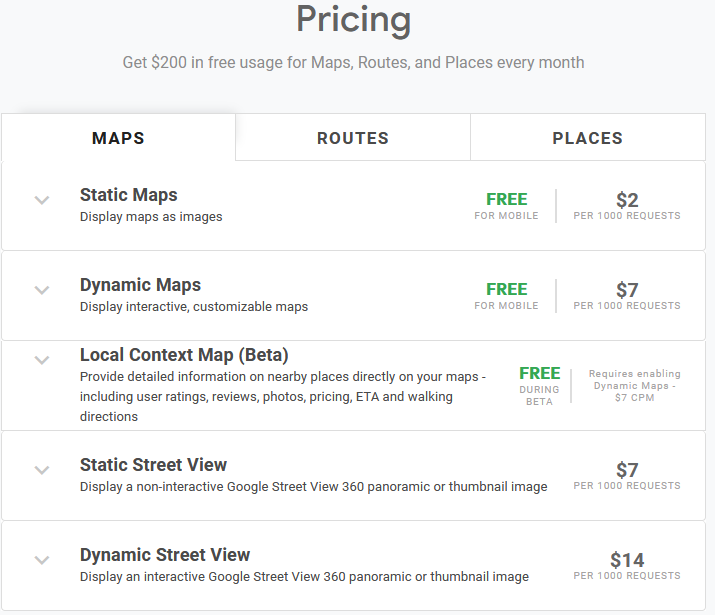Click the Pricing page heading
The height and width of the screenshot is (615, 715).
point(353,19)
